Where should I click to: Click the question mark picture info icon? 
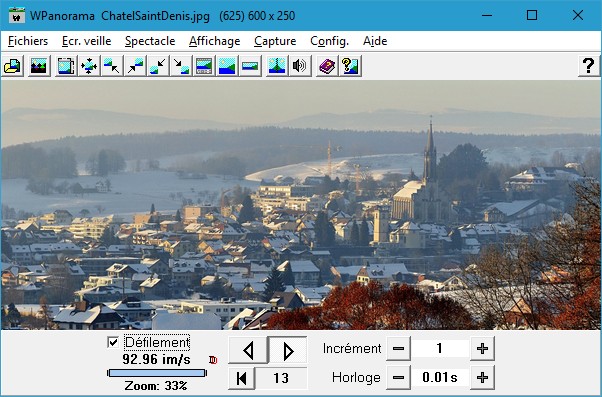tap(350, 66)
